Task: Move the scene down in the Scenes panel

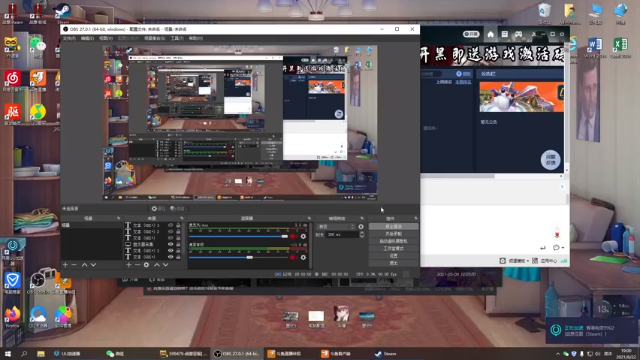Action: (x=93, y=264)
